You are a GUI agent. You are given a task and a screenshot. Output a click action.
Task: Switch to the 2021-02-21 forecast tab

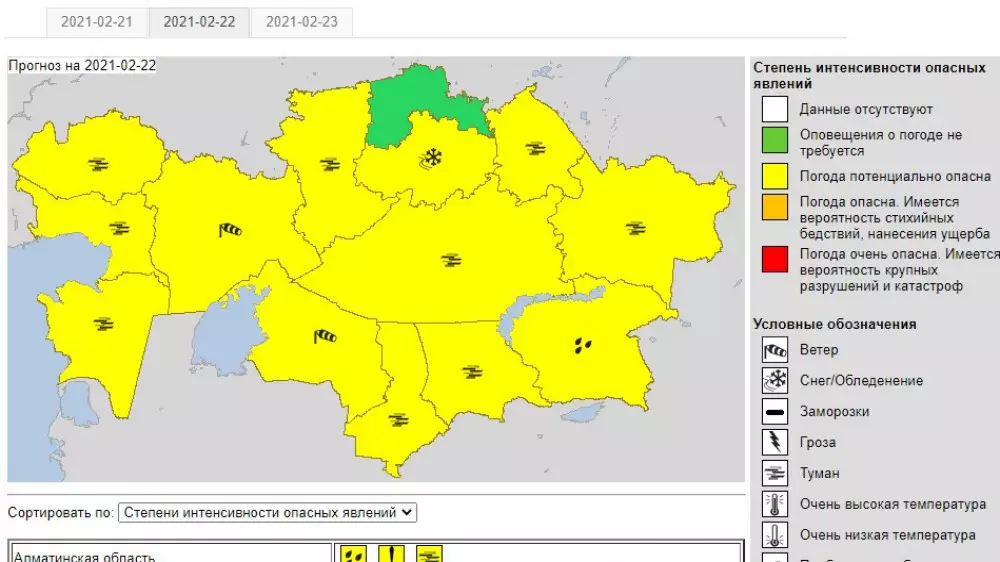coord(97,22)
